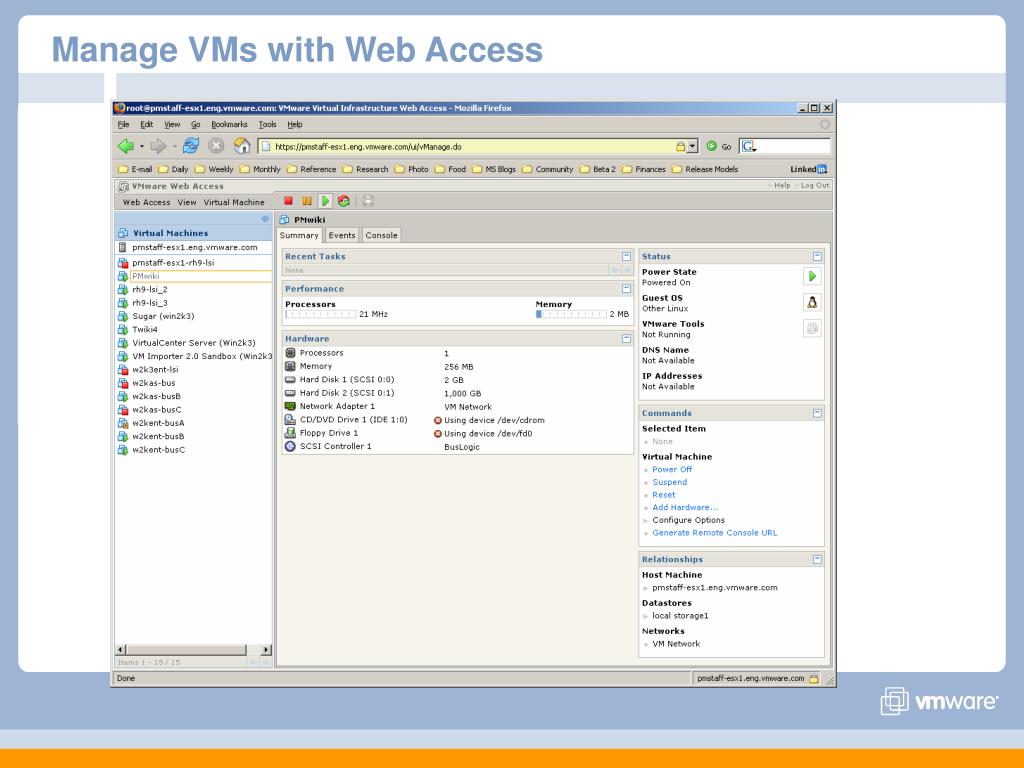Click the Suspend command link

click(x=669, y=482)
